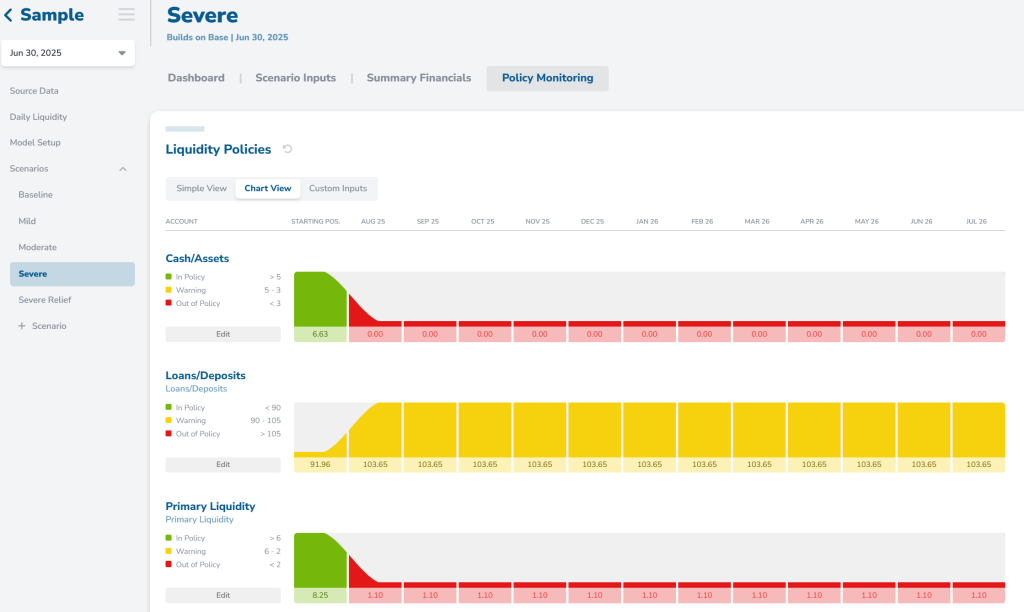Click Edit button for Loans/Deposits policy

pyautogui.click(x=223, y=464)
